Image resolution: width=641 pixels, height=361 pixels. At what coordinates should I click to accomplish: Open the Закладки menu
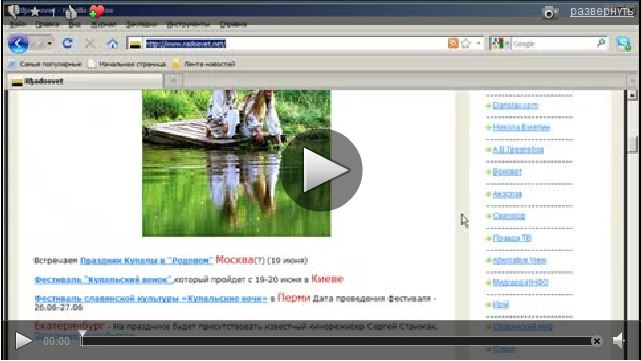coord(141,25)
